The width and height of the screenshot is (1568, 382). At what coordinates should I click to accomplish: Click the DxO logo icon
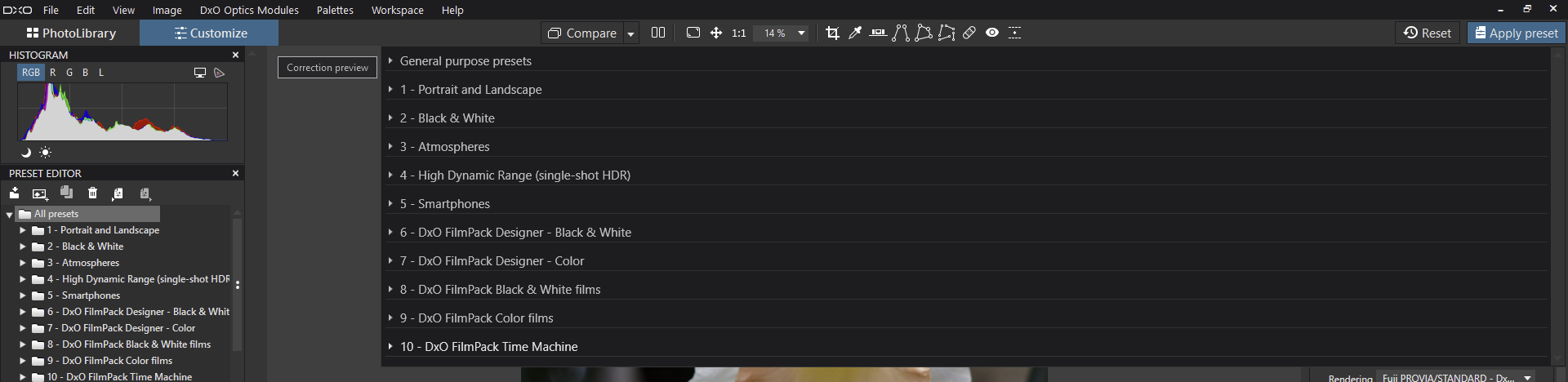[x=17, y=10]
